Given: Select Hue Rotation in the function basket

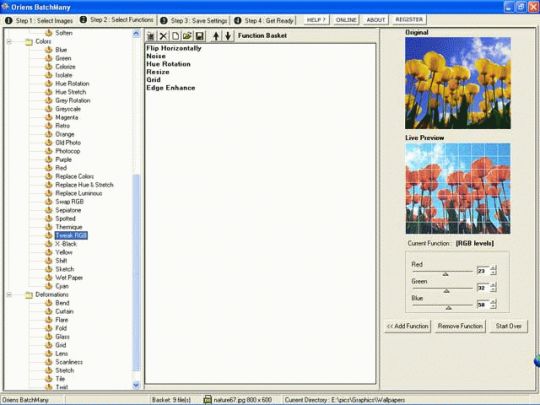Looking at the screenshot, I should click(x=168, y=64).
